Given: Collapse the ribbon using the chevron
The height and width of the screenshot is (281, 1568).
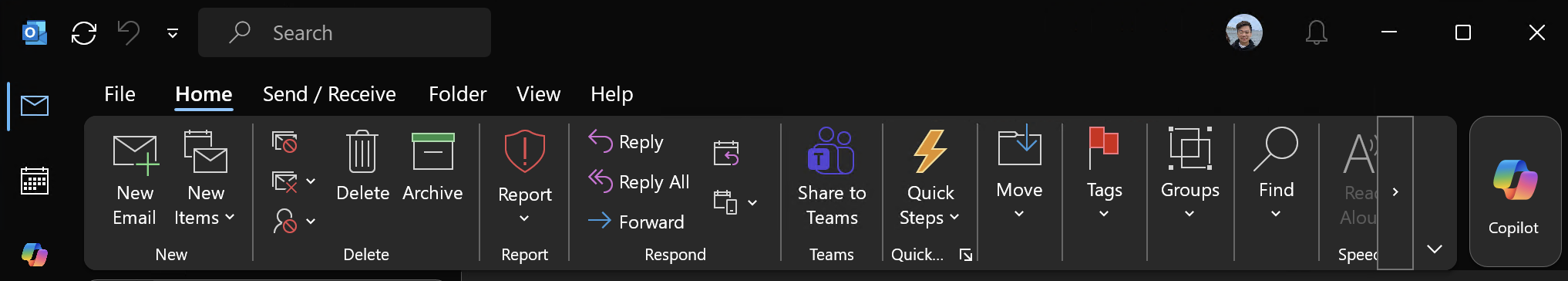Looking at the screenshot, I should (x=1434, y=249).
